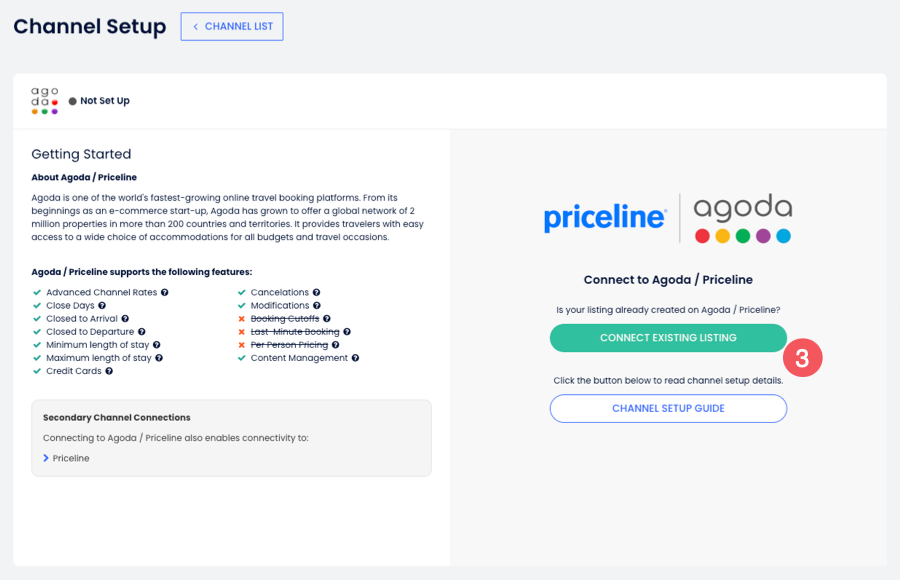Click the Agoda logo icon in the header
This screenshot has width=900, height=580.
click(x=44, y=100)
